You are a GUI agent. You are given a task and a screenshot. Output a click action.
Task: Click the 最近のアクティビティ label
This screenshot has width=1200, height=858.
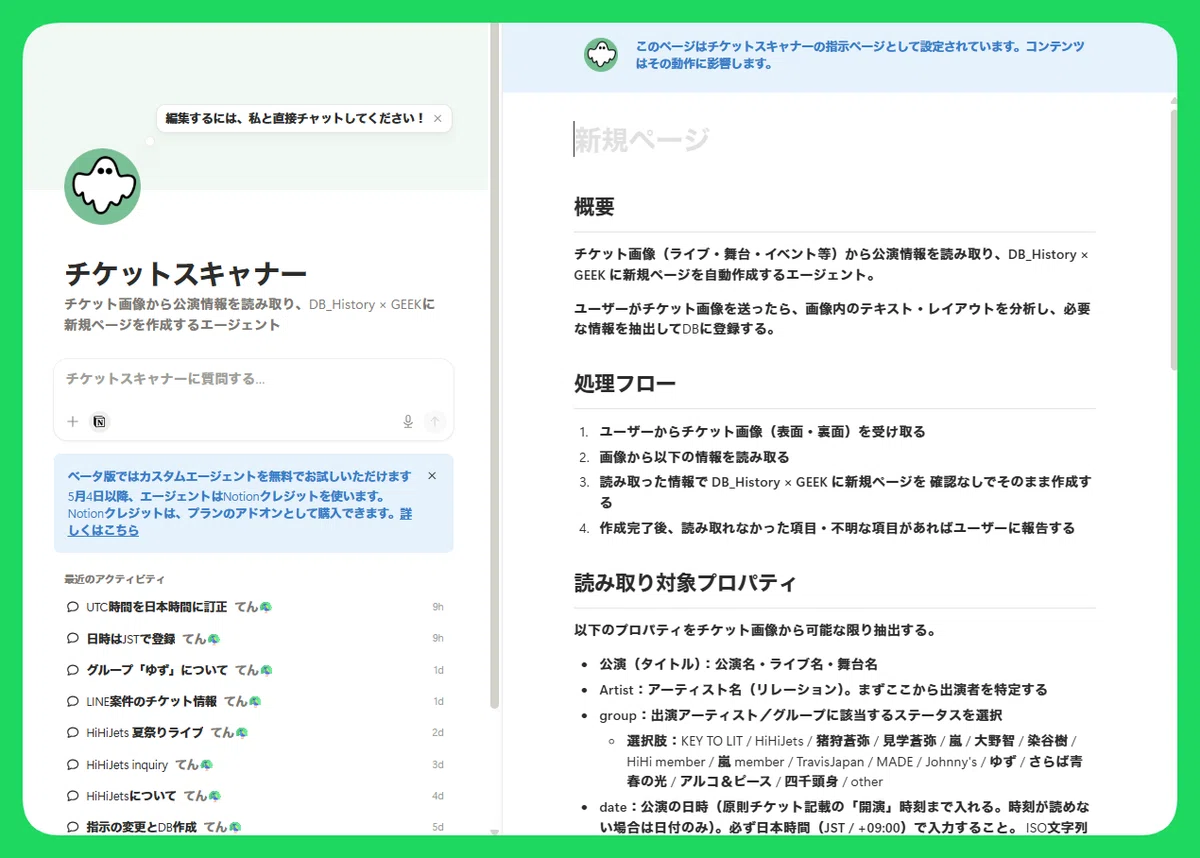pos(114,579)
